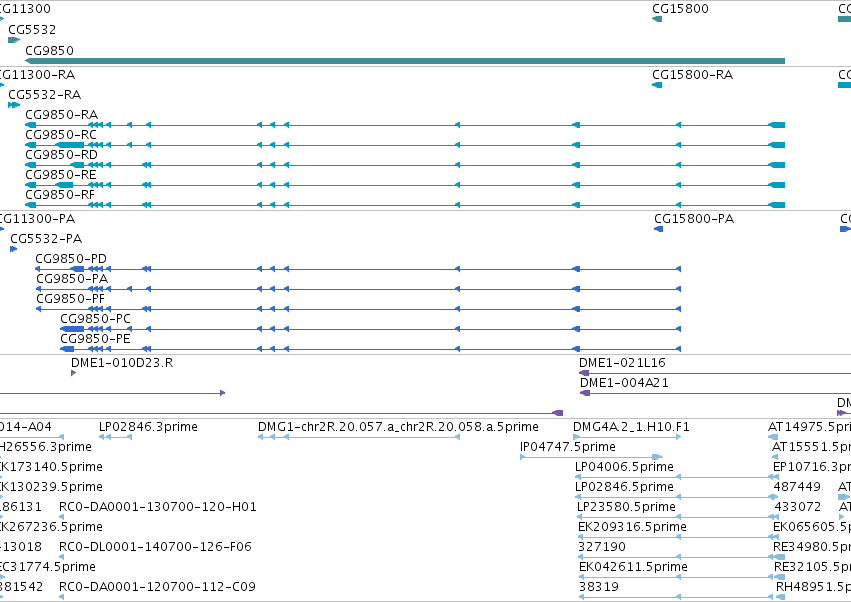Select the CG11300-PA protein label
This screenshot has width=851, height=602.
[37, 219]
